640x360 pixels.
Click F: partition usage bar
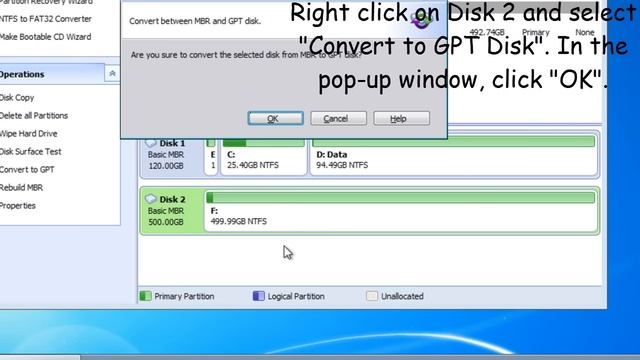click(401, 198)
